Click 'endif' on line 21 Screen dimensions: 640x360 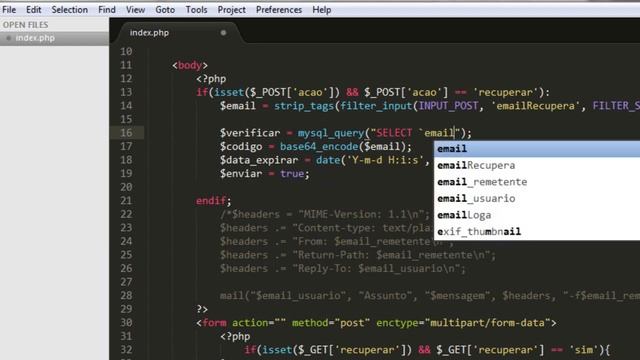(x=211, y=201)
